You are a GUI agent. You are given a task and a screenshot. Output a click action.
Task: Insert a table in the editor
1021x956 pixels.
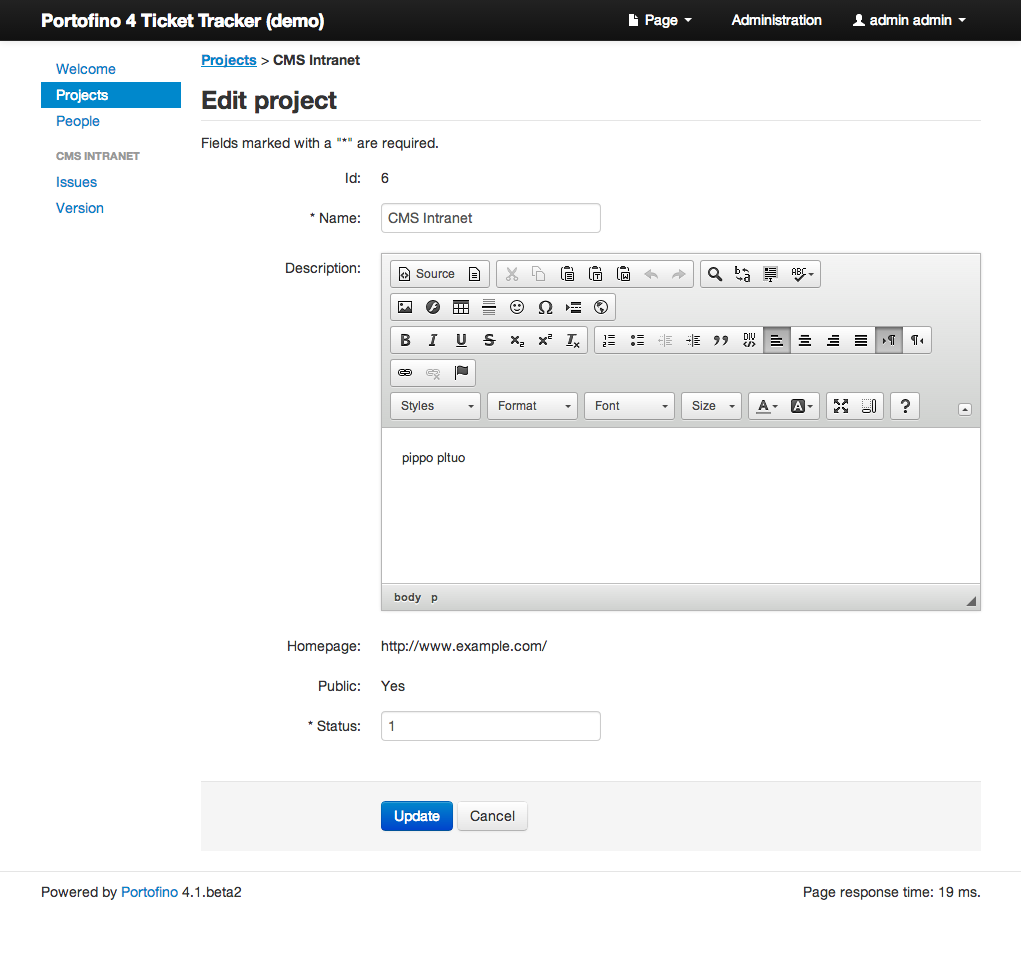(x=461, y=307)
